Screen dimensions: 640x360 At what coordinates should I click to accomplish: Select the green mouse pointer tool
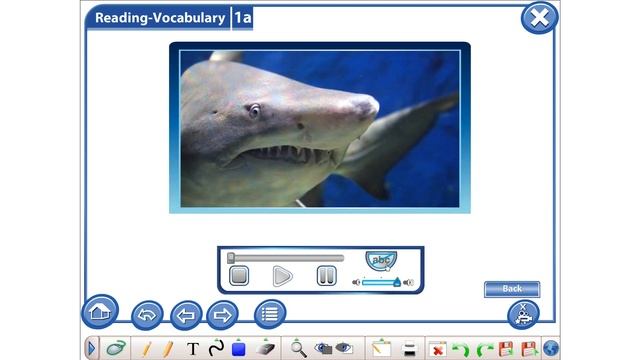click(116, 348)
